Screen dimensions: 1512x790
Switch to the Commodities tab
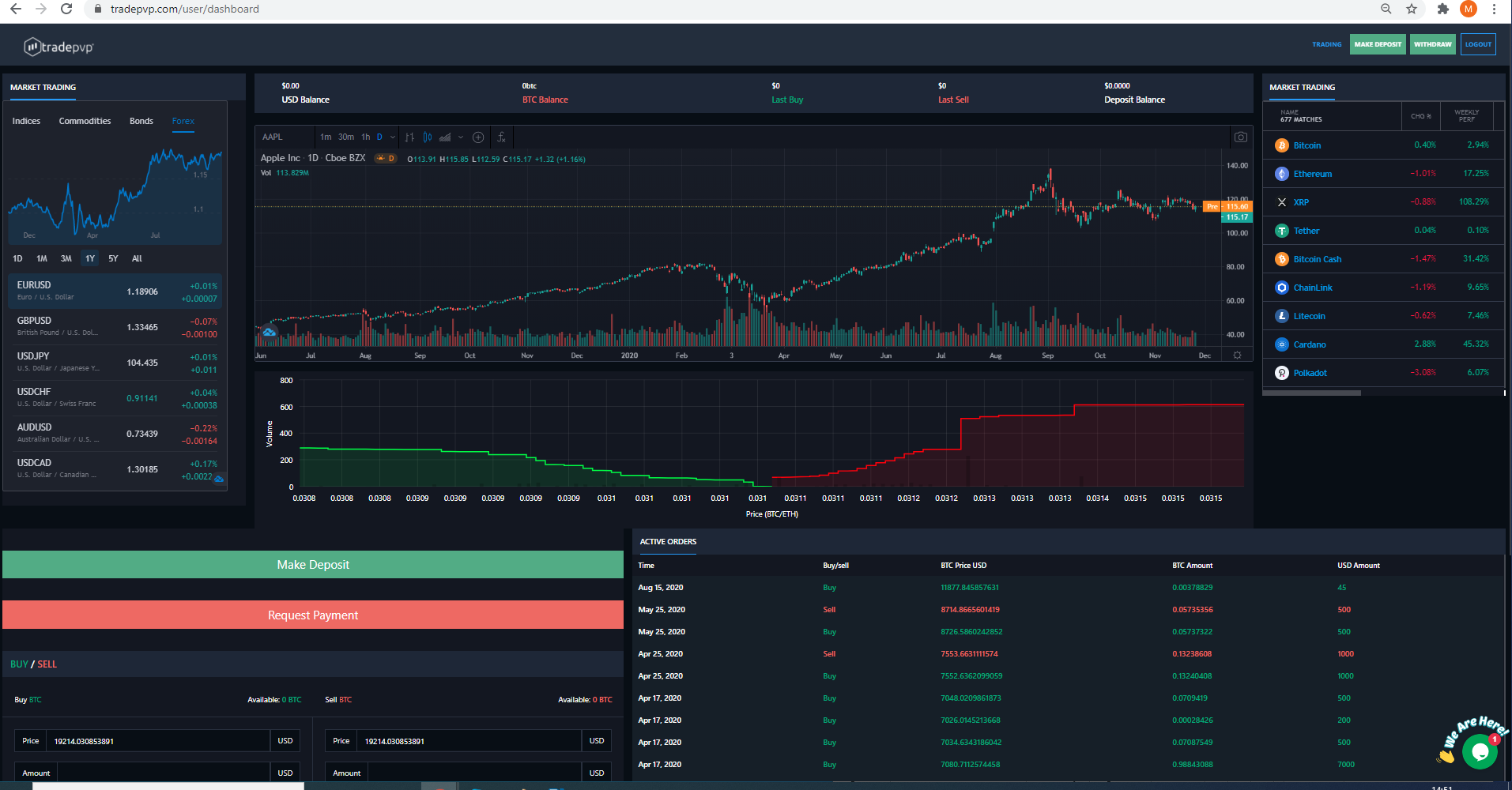pyautogui.click(x=85, y=121)
